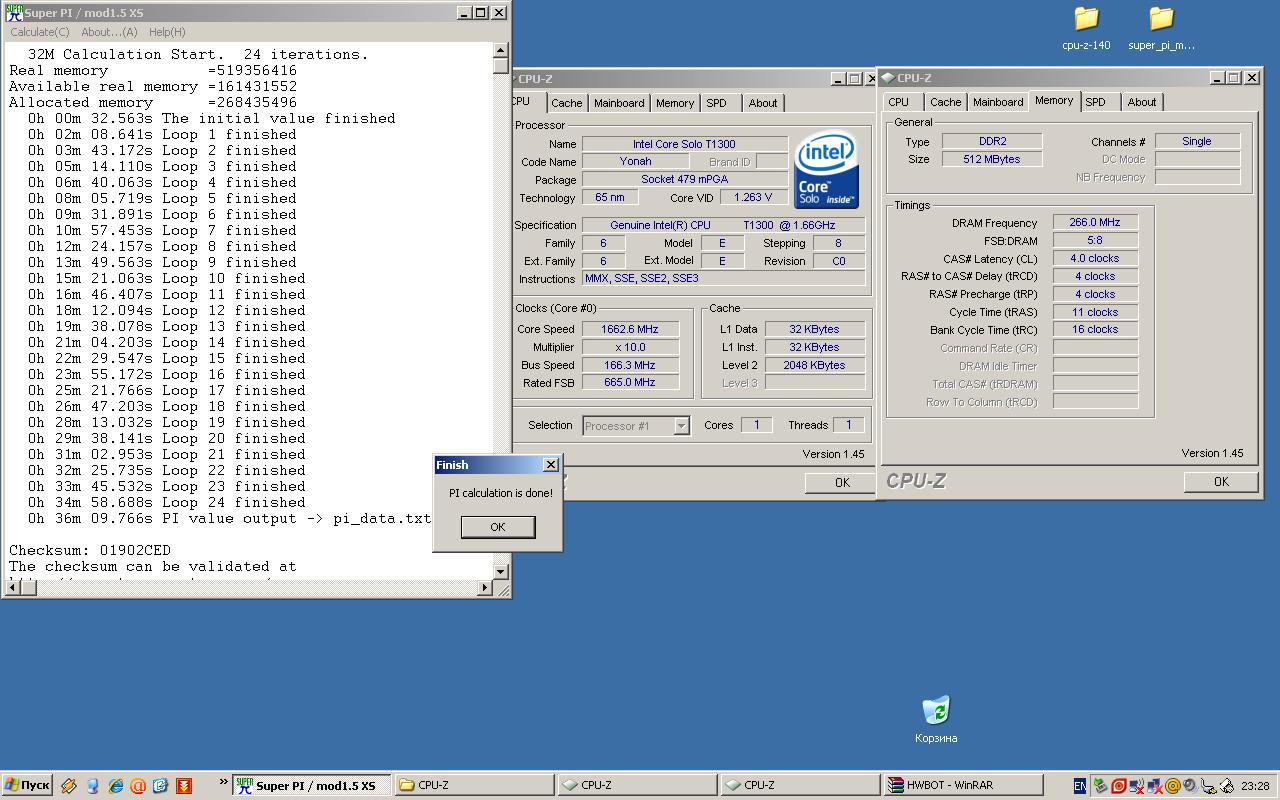Expand the quick launch chevron on taskbar
The height and width of the screenshot is (800, 1280).
(x=222, y=781)
